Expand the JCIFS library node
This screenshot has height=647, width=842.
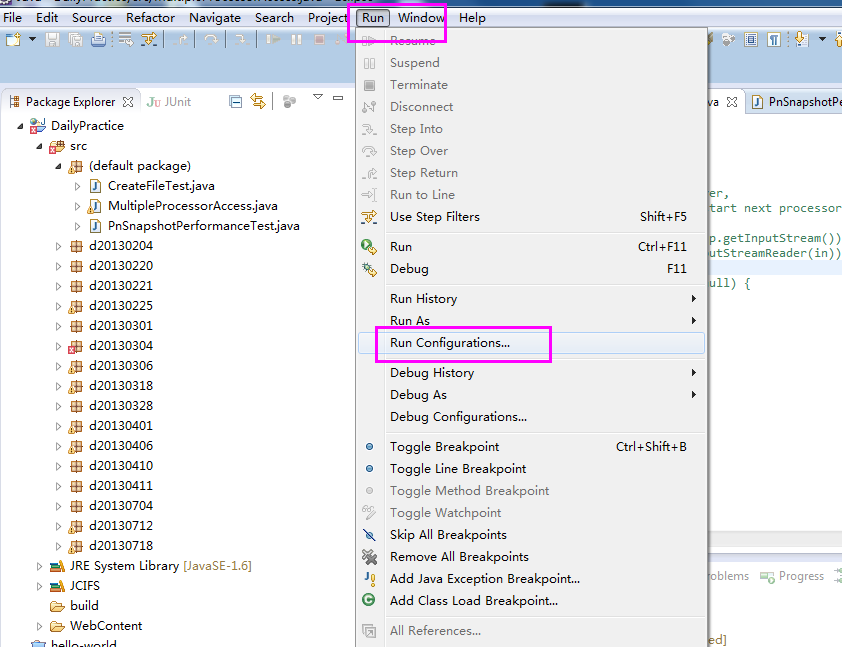[x=39, y=586]
